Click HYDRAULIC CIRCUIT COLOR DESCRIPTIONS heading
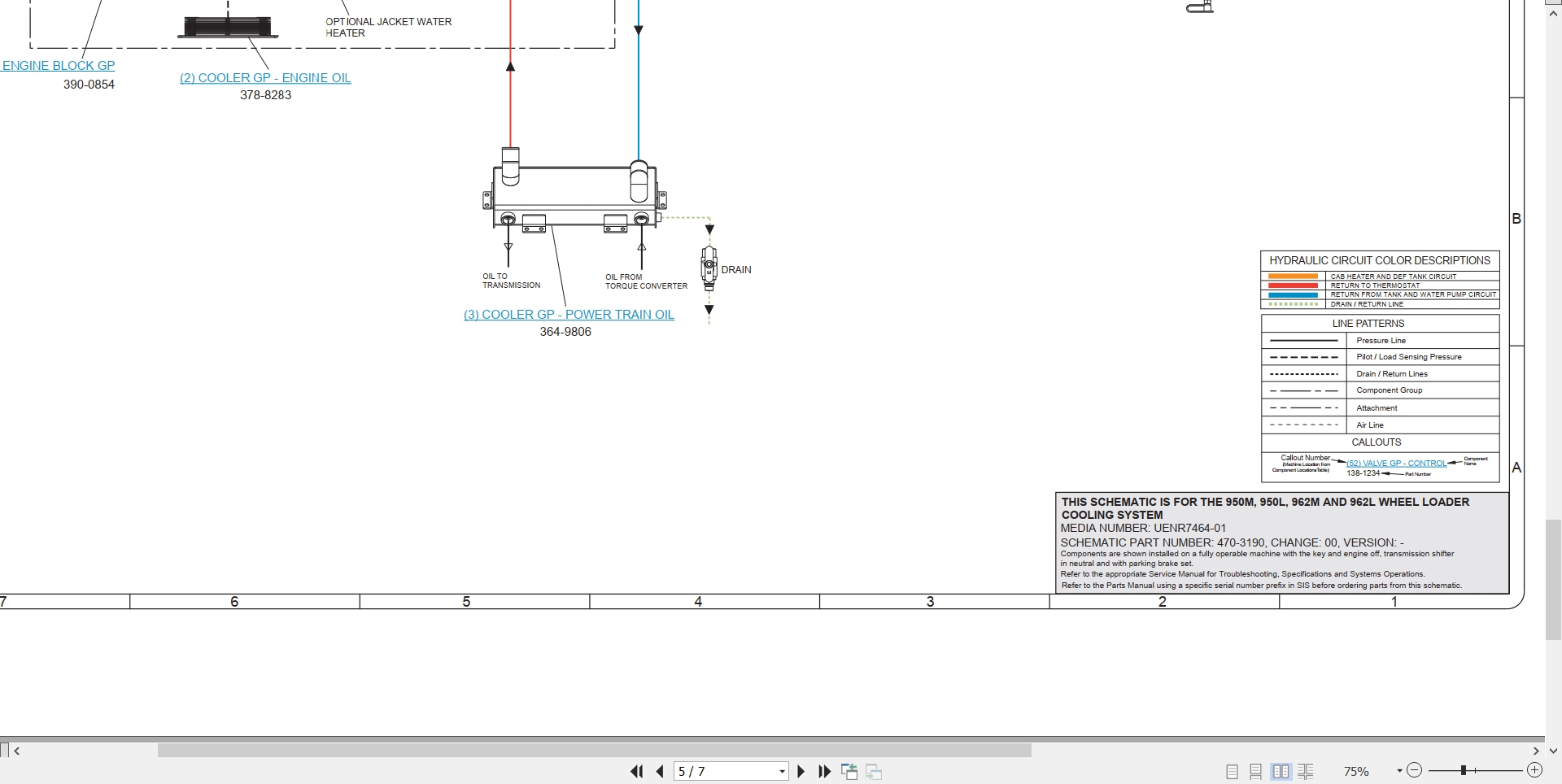 coord(1380,260)
